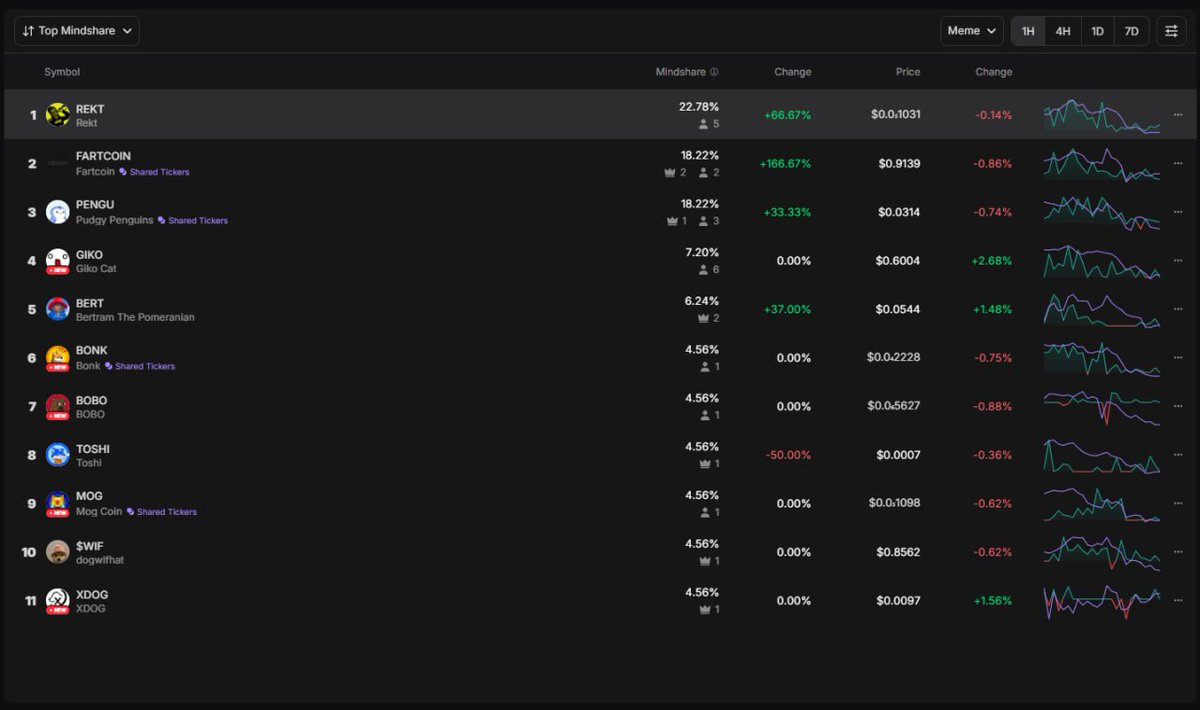Sort by the Price column header
The image size is (1200, 710).
point(908,72)
